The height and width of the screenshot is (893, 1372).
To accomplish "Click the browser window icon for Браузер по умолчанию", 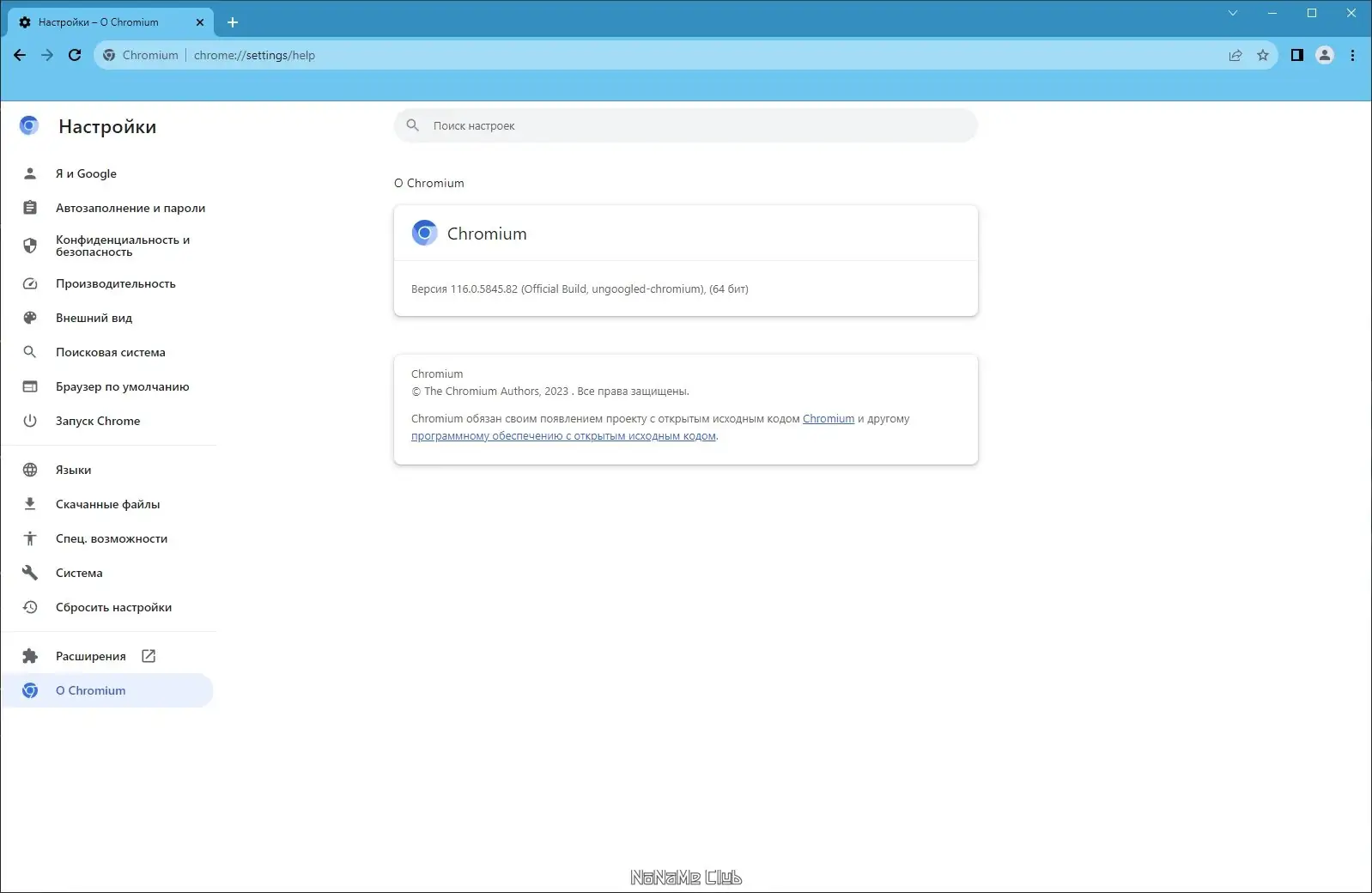I will (x=30, y=386).
